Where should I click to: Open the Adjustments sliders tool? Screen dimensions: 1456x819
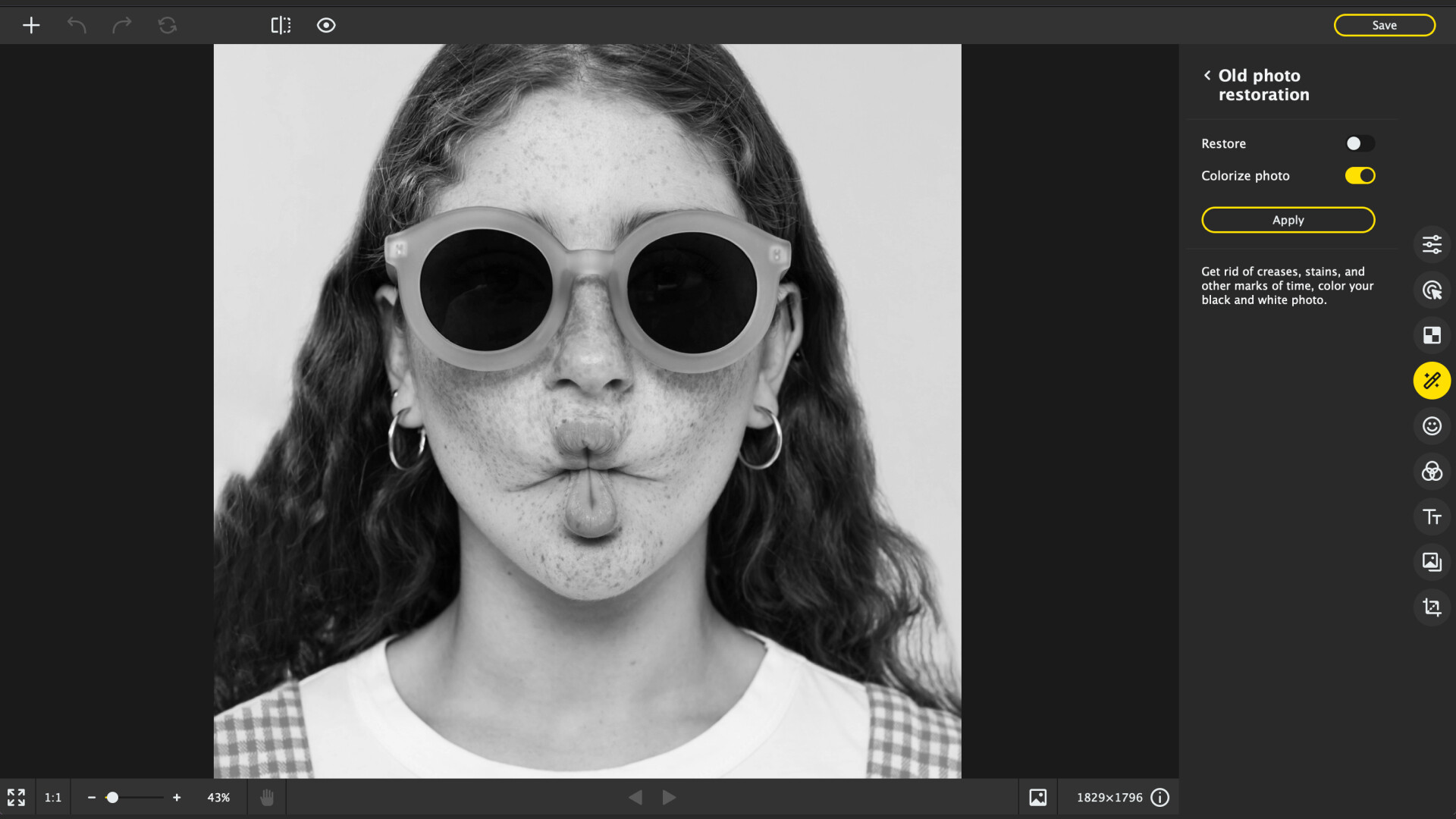pyautogui.click(x=1432, y=244)
